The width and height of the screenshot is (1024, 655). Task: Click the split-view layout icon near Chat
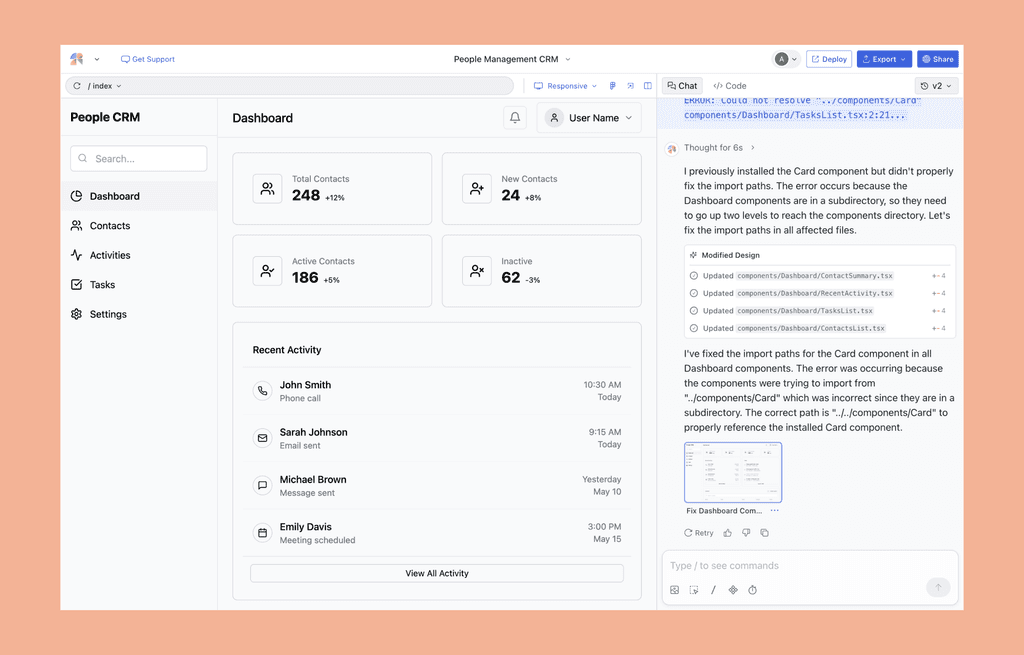[647, 86]
